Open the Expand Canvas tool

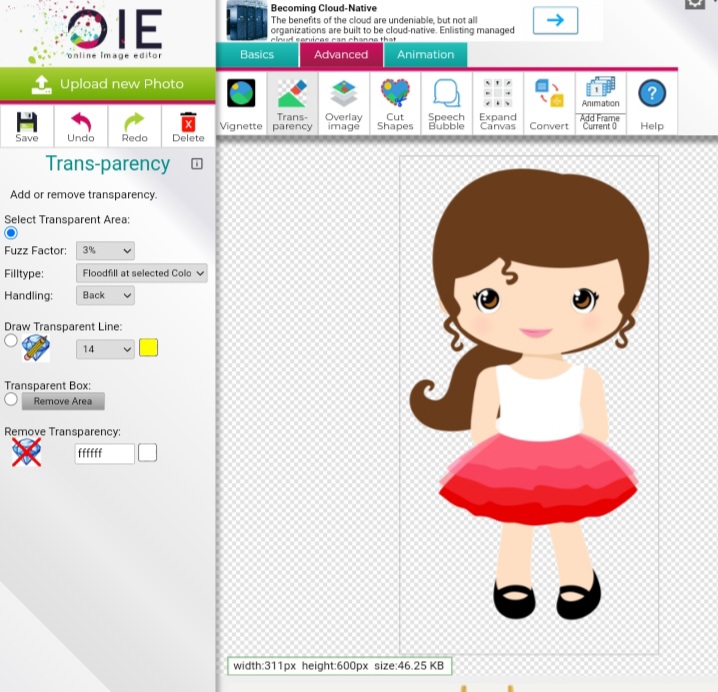tap(497, 95)
